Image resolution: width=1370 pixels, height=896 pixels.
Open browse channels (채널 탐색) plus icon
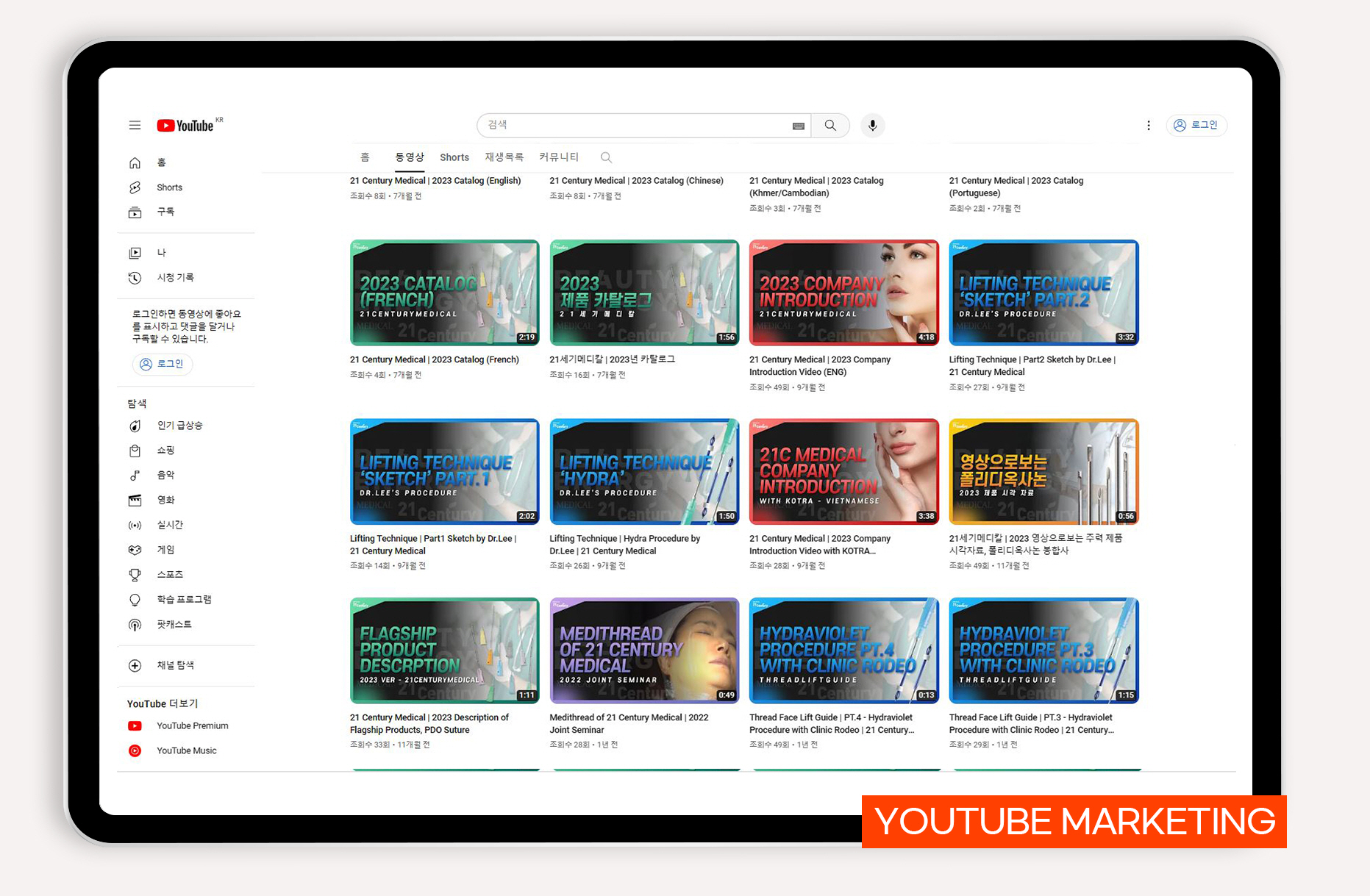pos(135,666)
